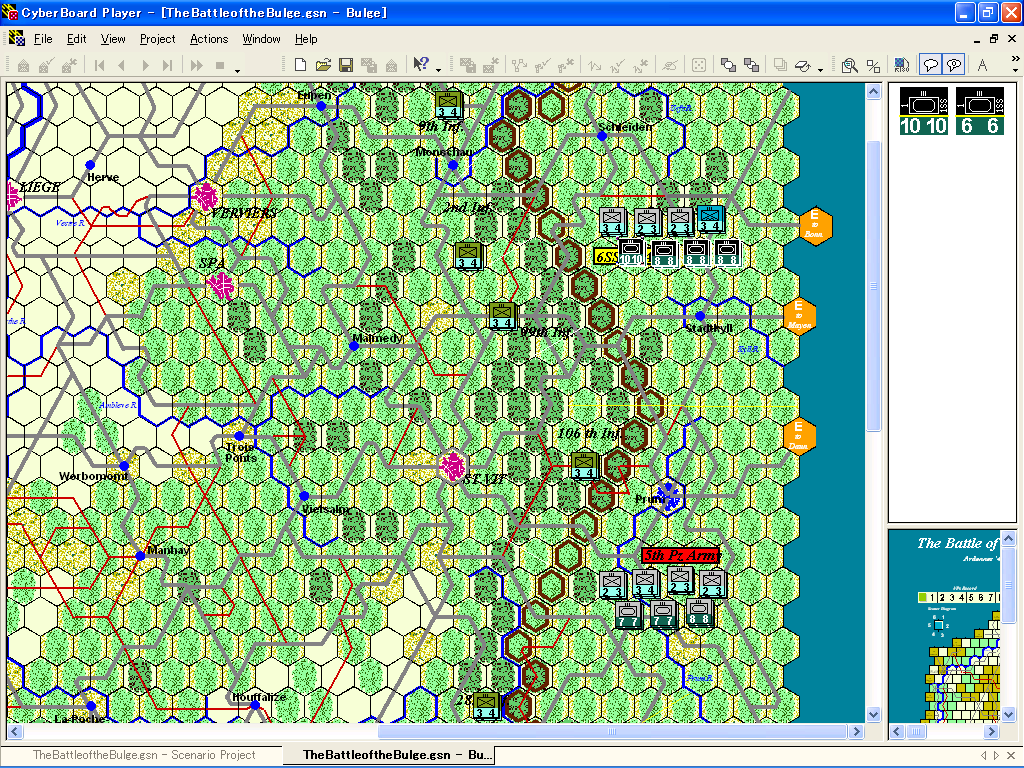Click the map's horizontal scrollbar left arrow
The height and width of the screenshot is (768, 1024).
14,731
